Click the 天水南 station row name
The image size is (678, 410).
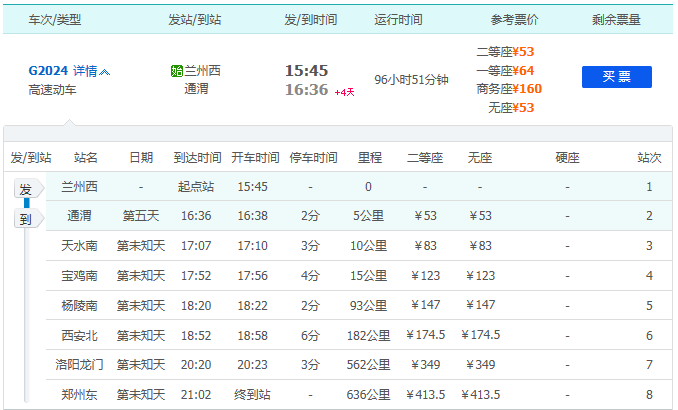[79, 246]
